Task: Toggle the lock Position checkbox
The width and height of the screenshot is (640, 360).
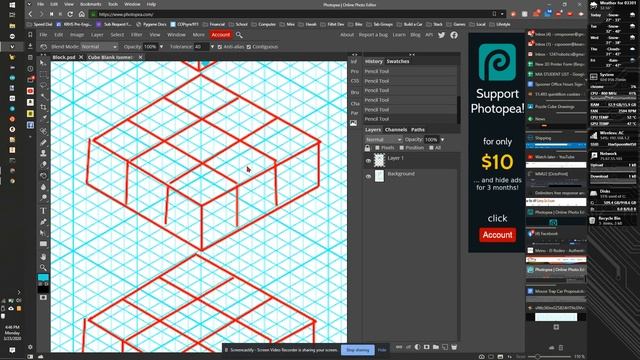Action: click(x=402, y=148)
